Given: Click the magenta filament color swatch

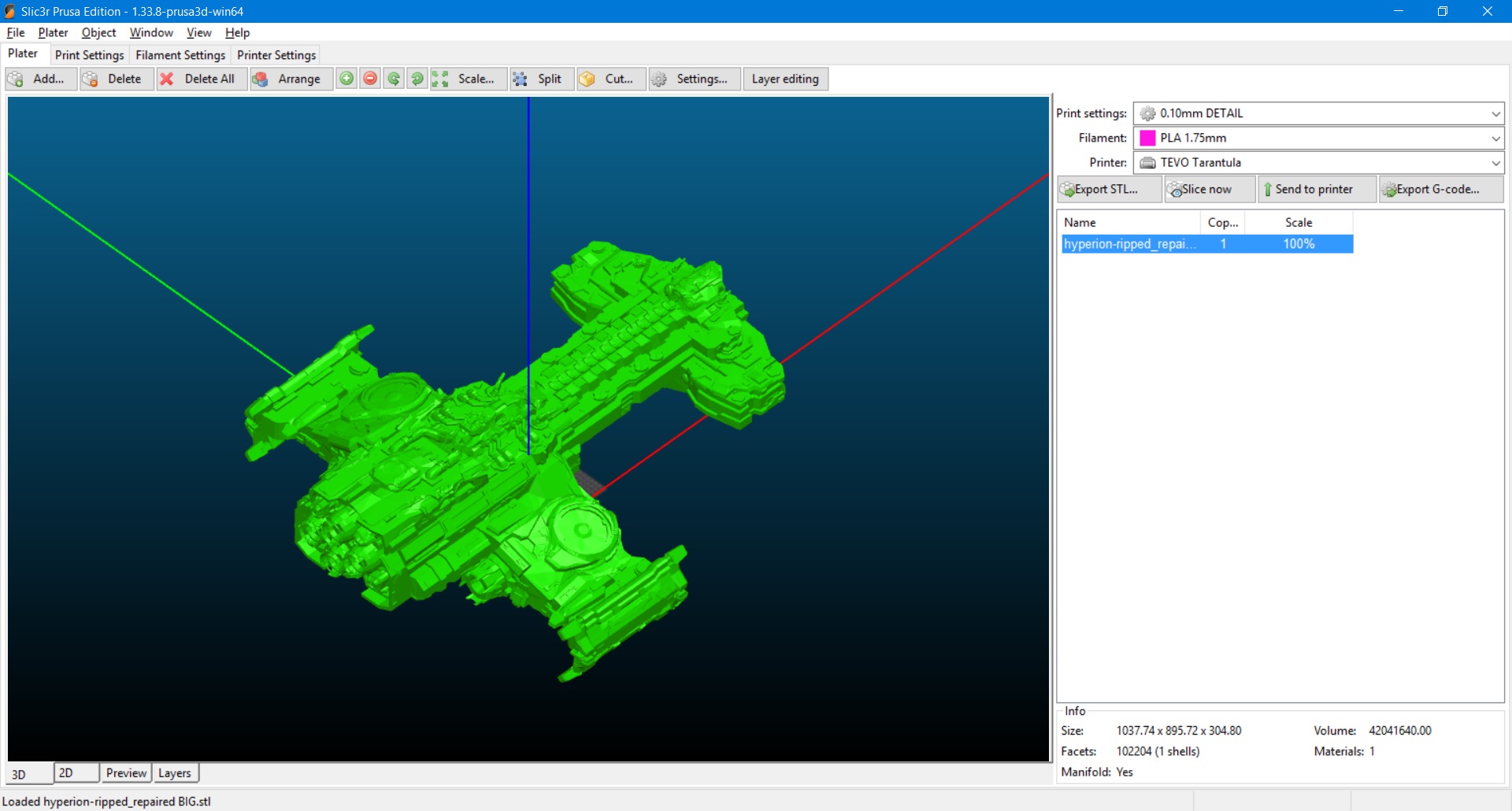Looking at the screenshot, I should point(1147,138).
